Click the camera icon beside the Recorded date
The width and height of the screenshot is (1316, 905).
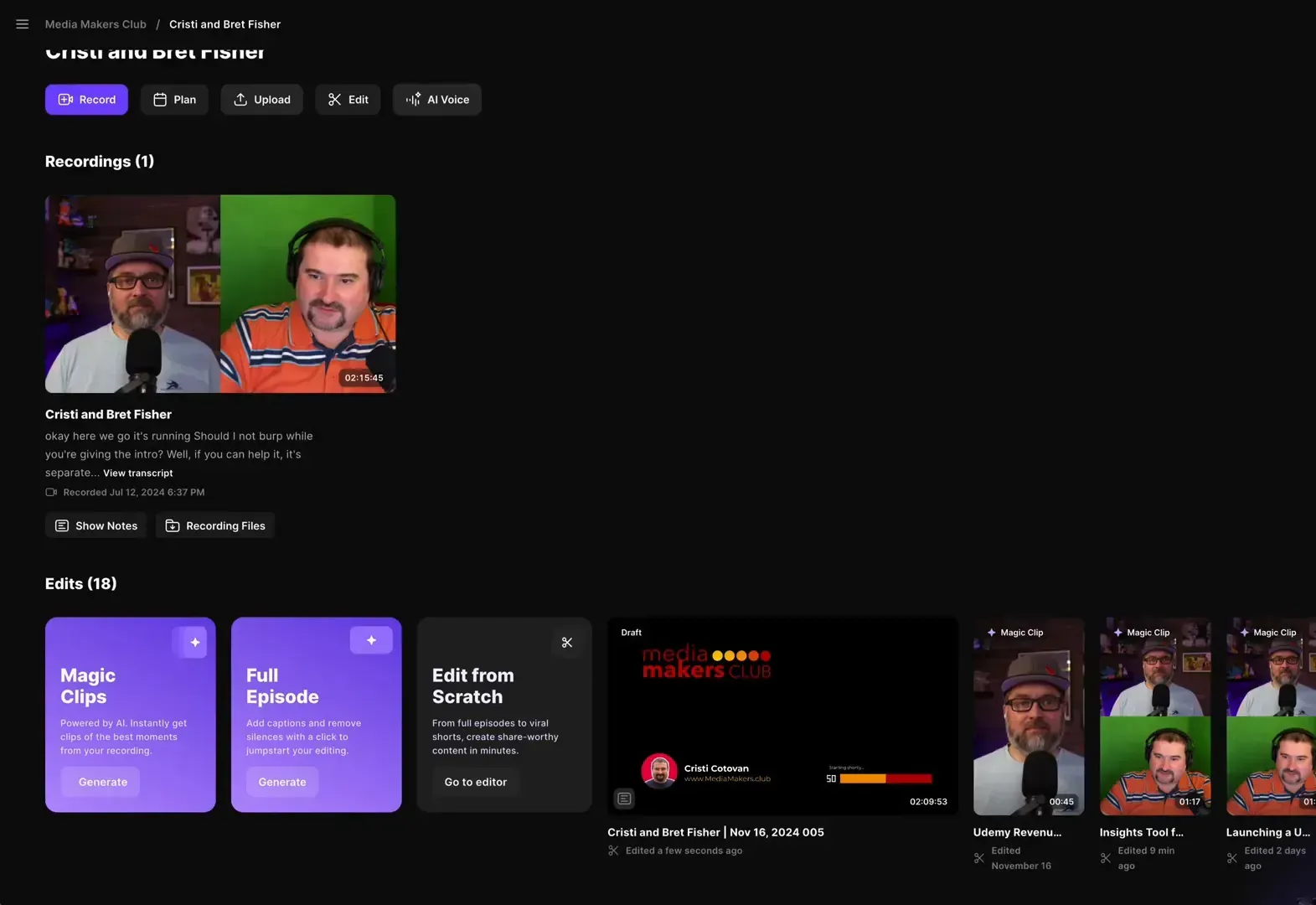[x=51, y=493]
